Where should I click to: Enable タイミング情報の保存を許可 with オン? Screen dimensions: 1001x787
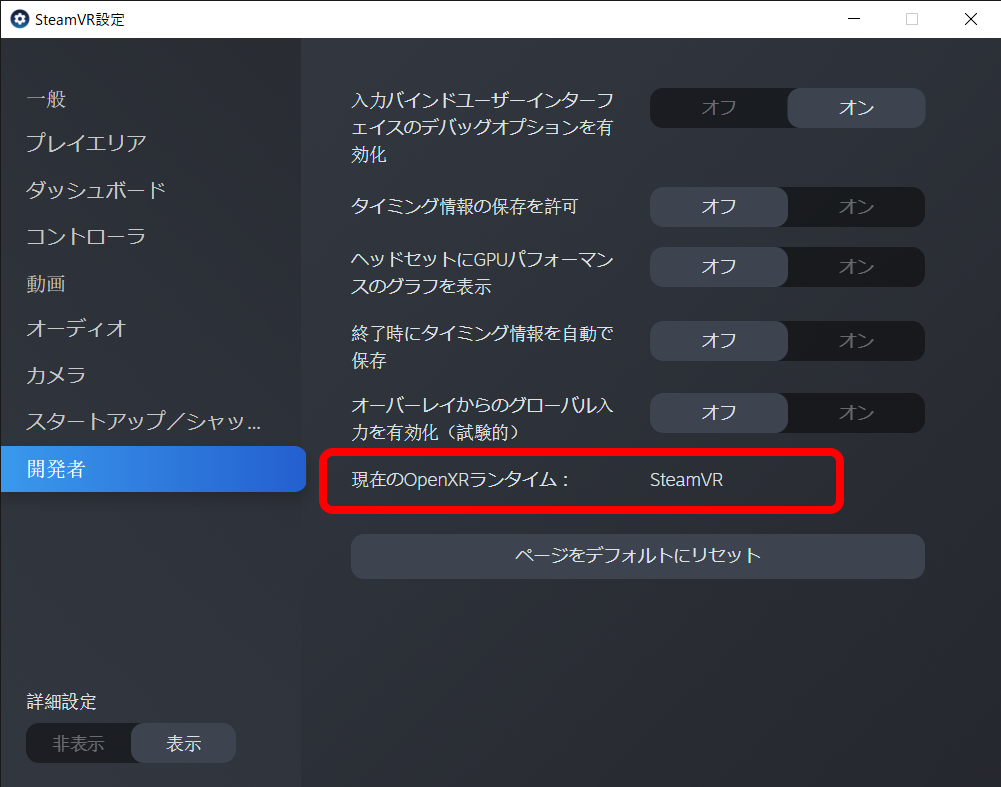[856, 207]
